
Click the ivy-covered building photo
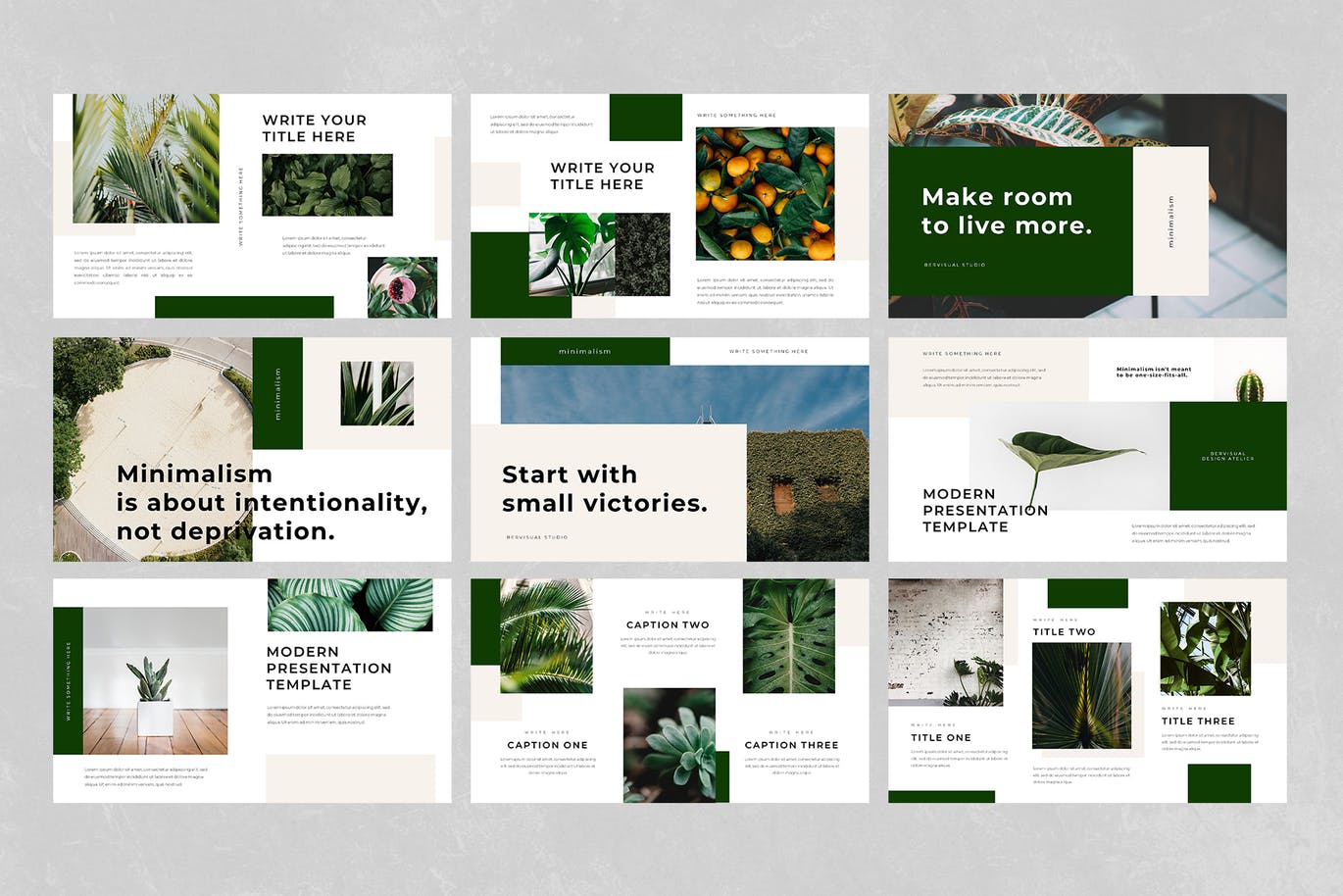[x=807, y=495]
